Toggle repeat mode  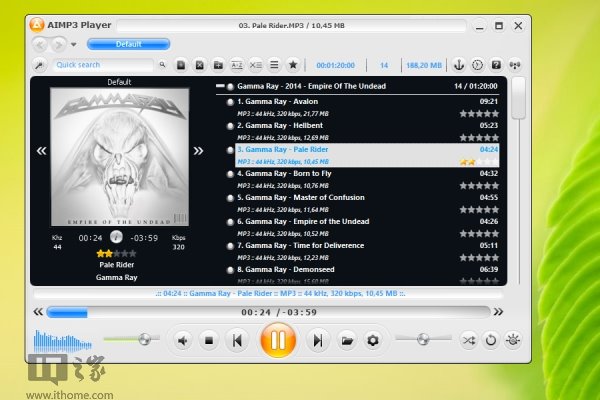click(490, 341)
